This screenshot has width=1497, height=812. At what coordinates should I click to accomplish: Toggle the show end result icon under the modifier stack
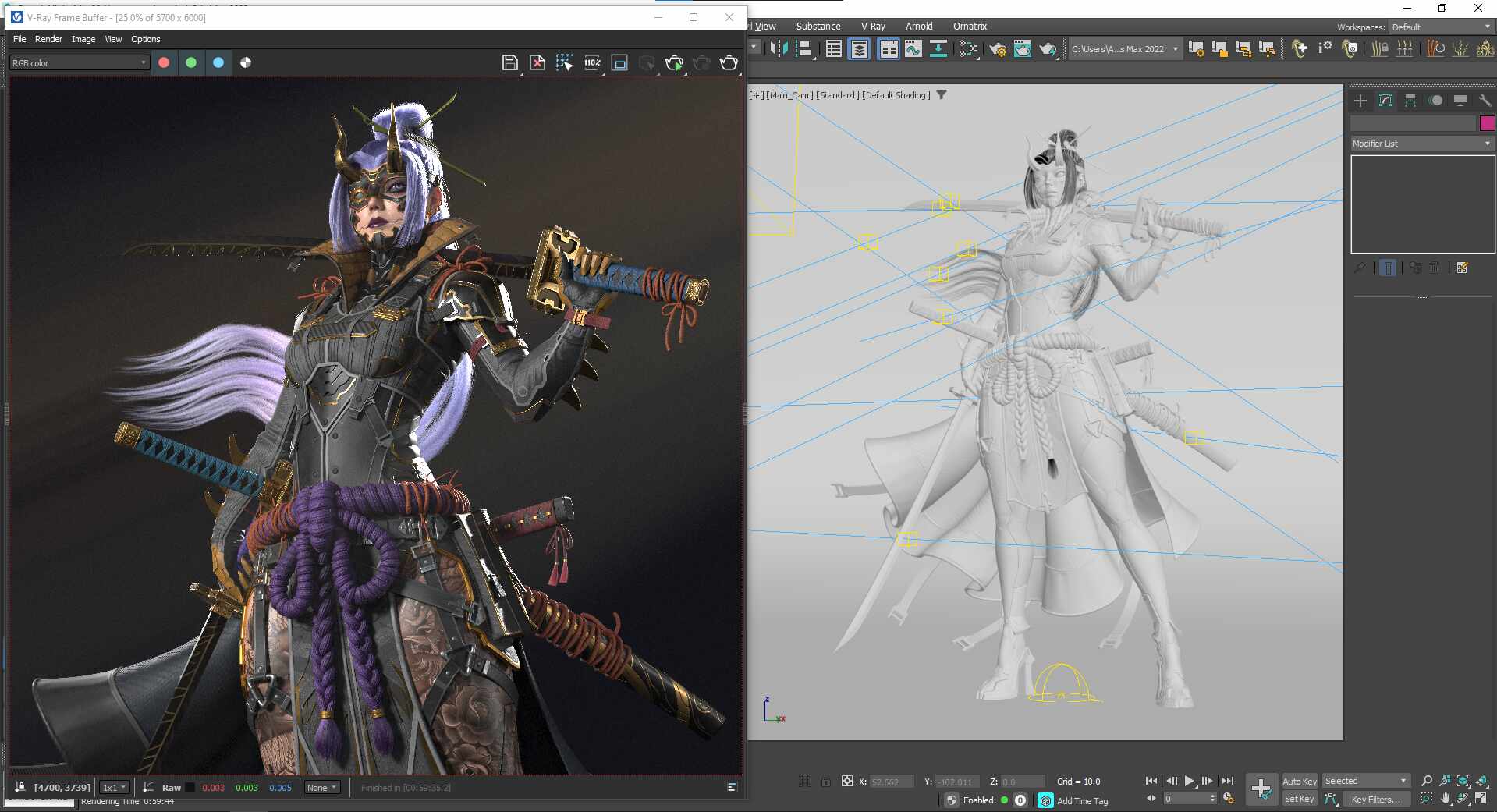[x=1388, y=268]
